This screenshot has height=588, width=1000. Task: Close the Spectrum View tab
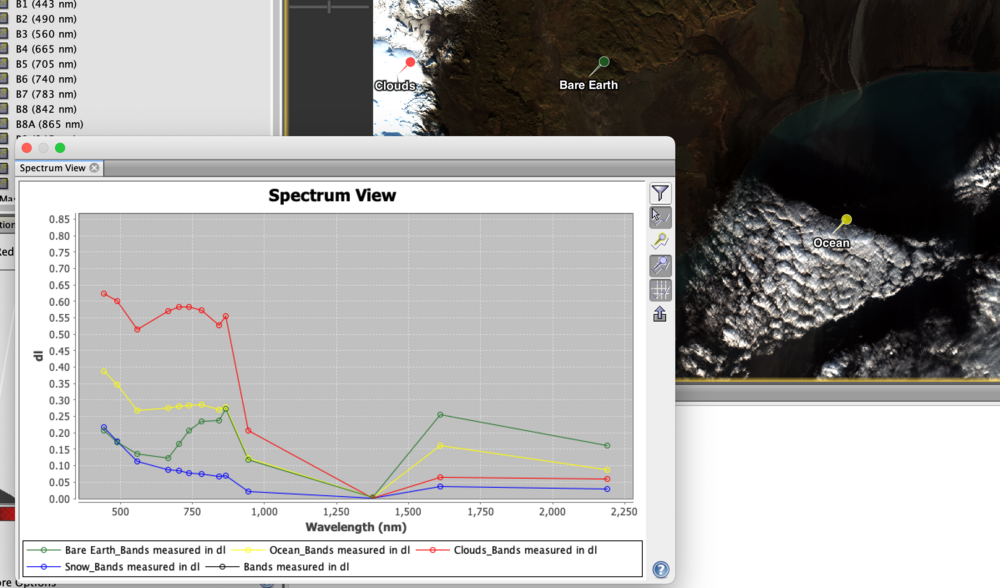click(95, 167)
